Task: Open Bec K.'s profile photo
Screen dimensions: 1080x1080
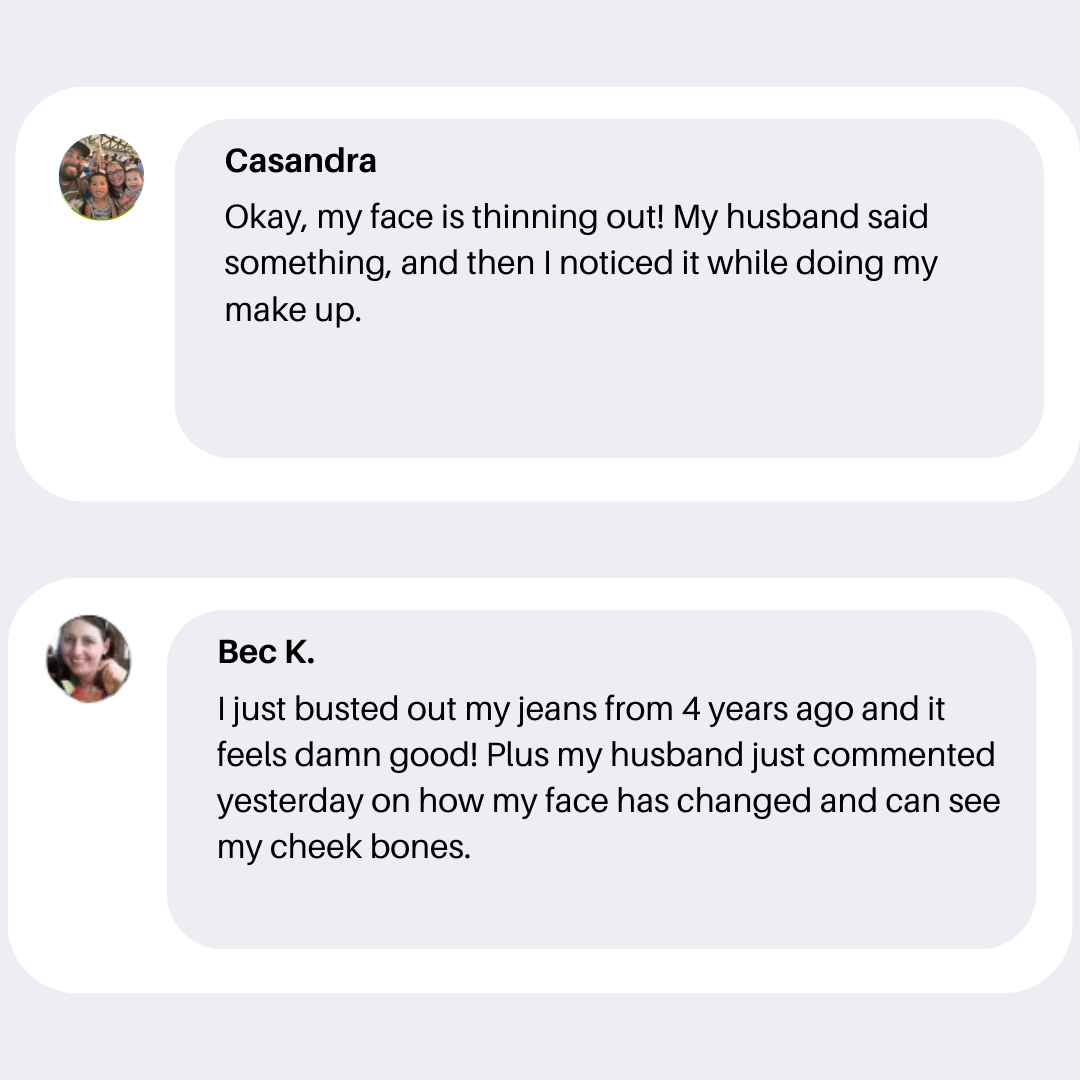Action: coord(88,659)
